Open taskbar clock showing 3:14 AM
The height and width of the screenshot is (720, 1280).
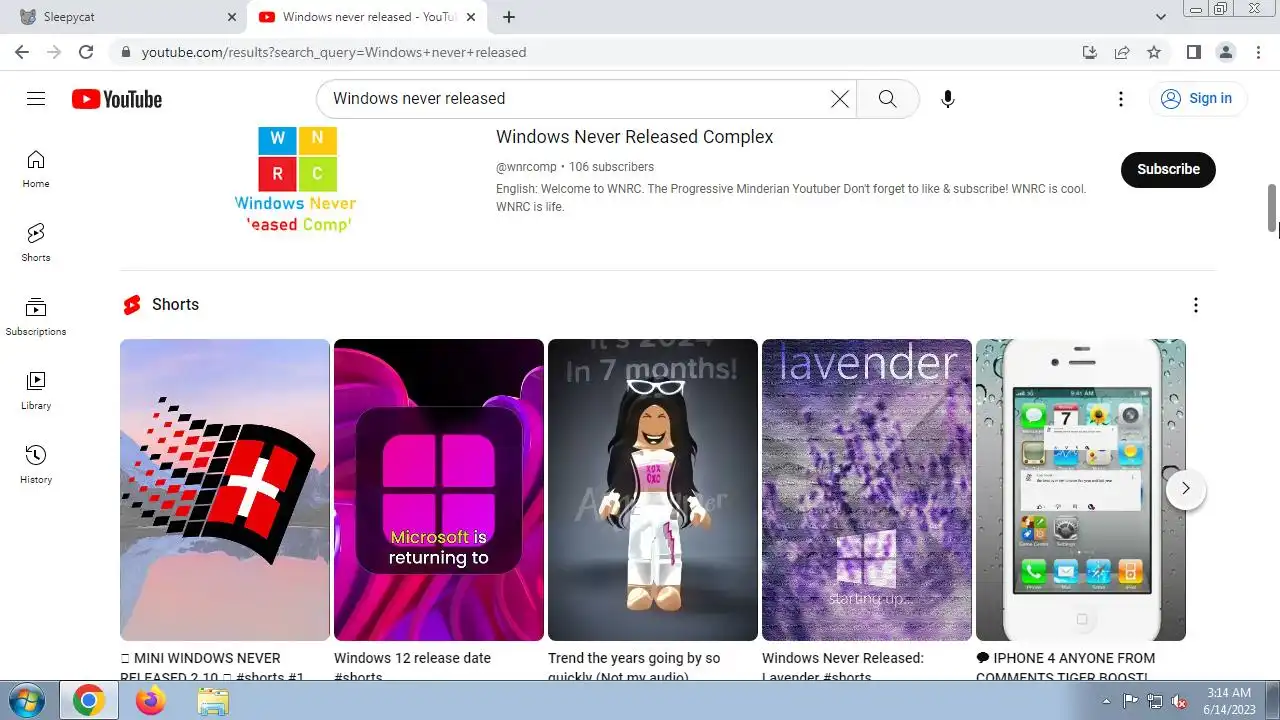coord(1228,701)
